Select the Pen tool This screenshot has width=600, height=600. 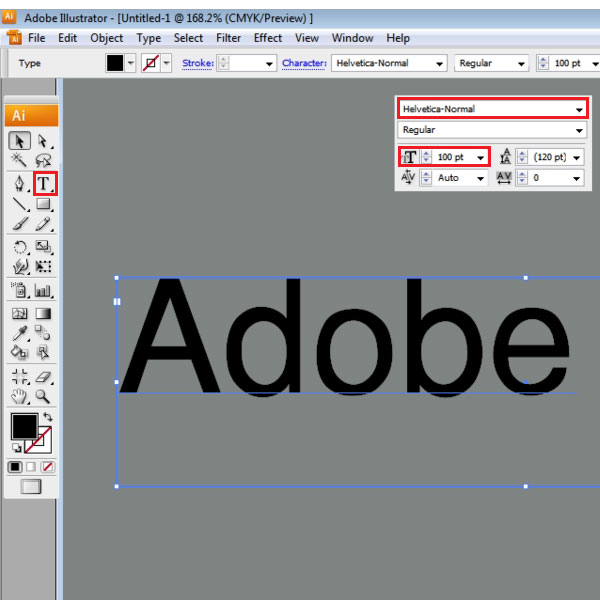(x=20, y=184)
